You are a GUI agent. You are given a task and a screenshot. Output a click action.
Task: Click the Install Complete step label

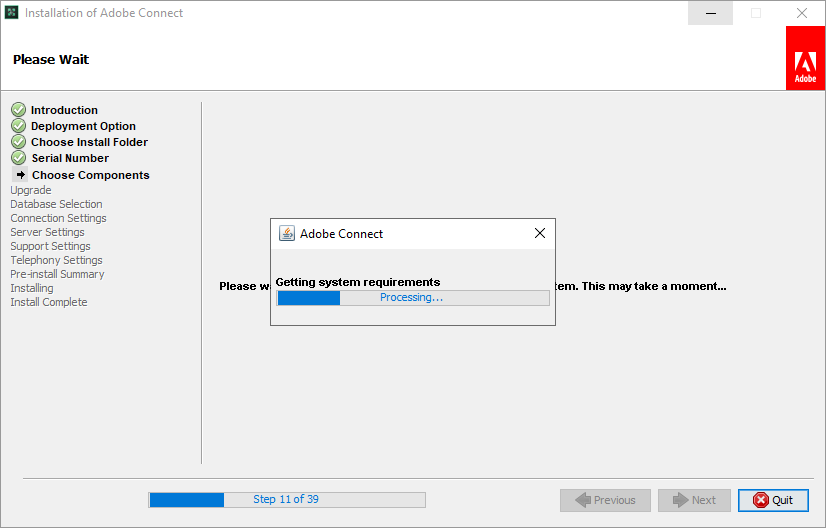[49, 302]
